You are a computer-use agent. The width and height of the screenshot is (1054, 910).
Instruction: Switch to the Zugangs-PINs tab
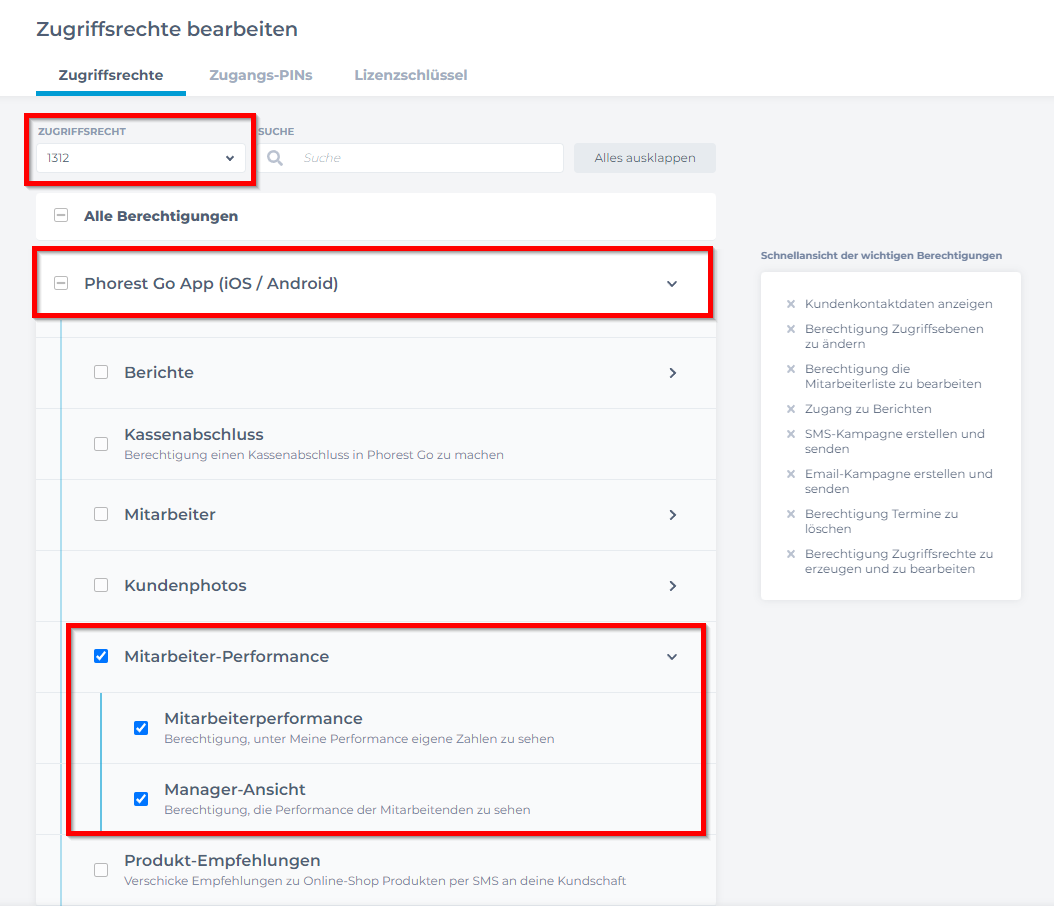[261, 75]
